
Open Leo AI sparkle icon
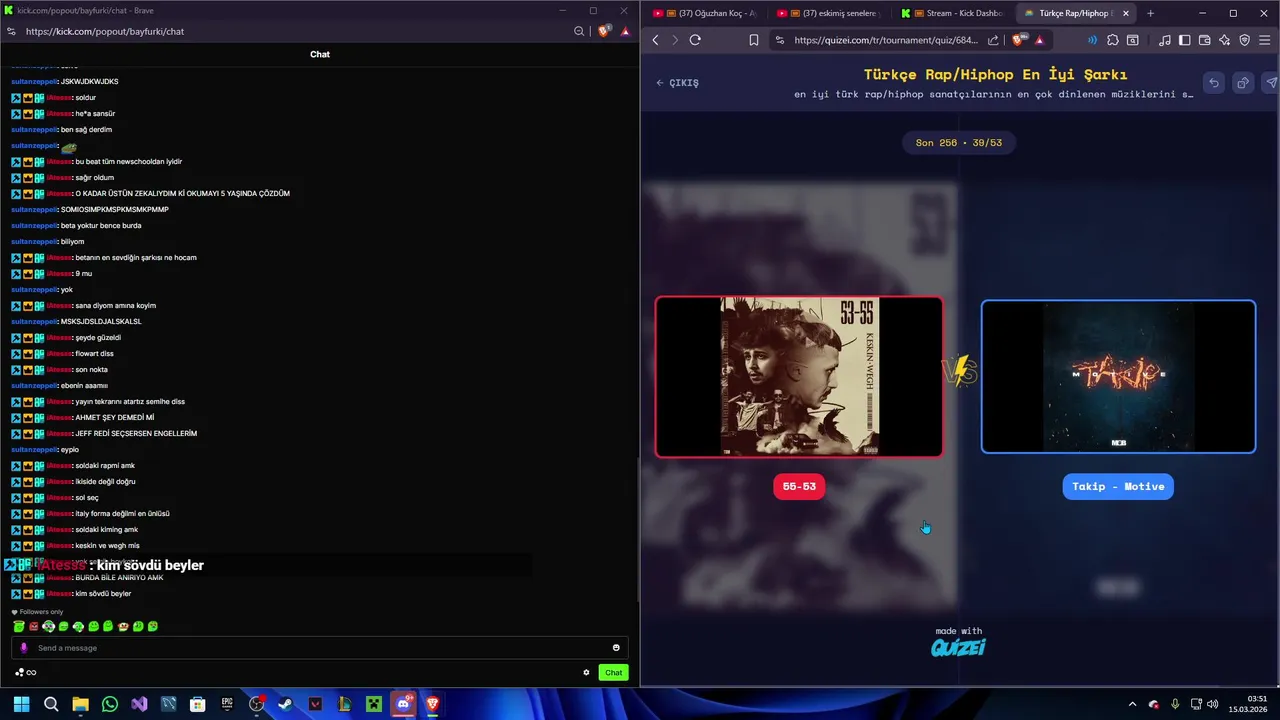point(1225,40)
